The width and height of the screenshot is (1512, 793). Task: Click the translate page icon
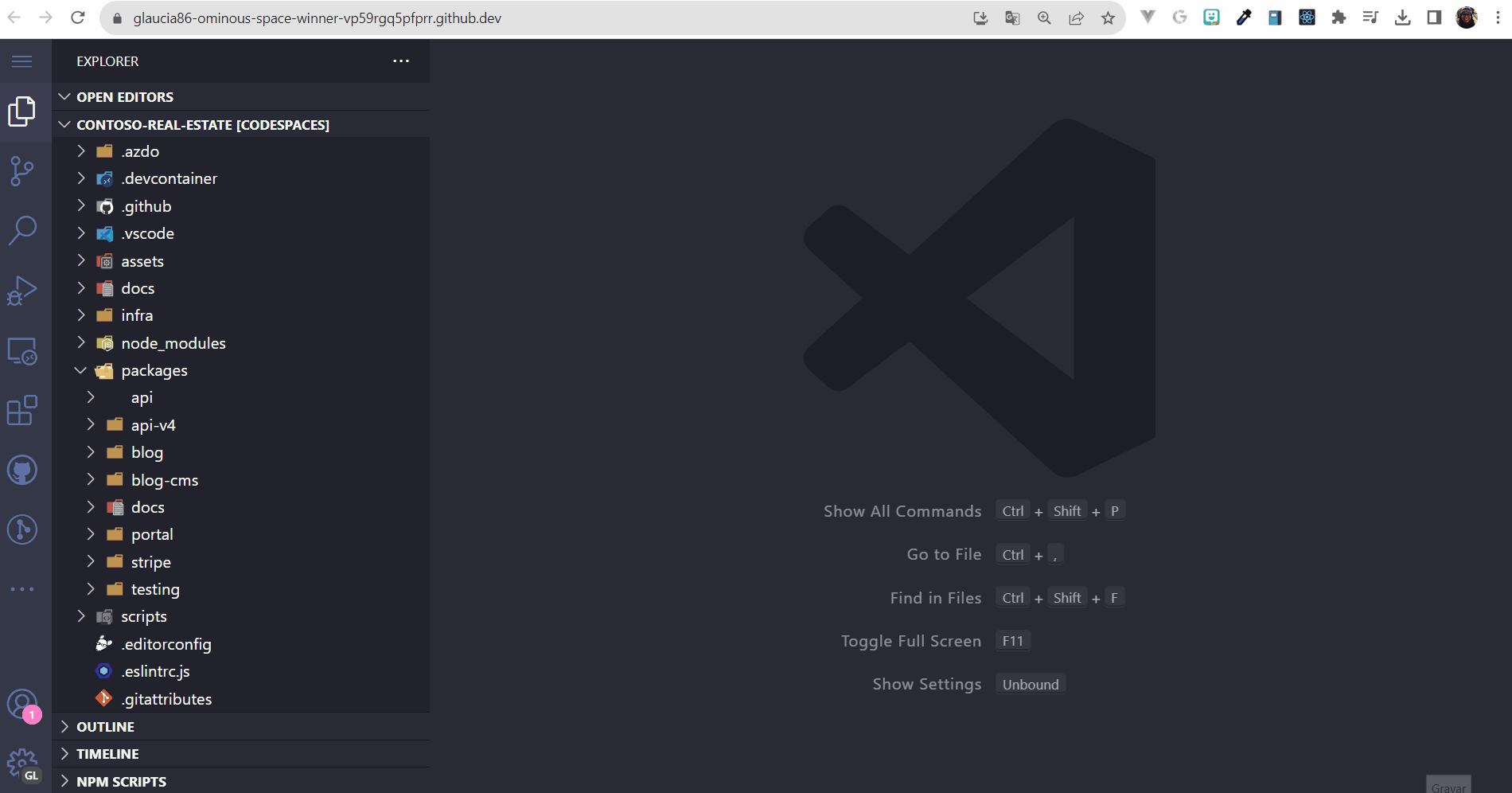click(1012, 18)
